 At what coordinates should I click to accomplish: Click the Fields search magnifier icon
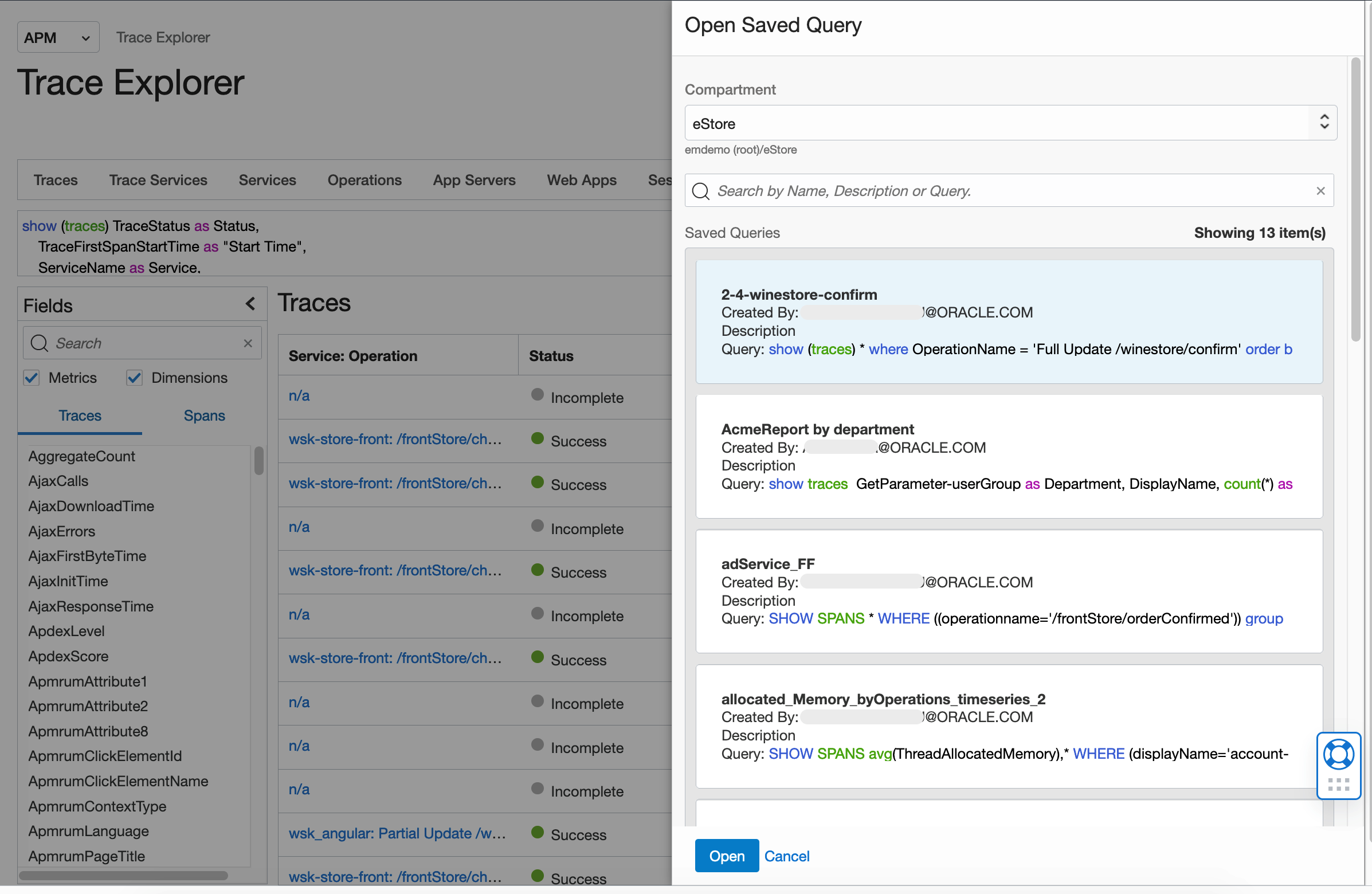[38, 343]
